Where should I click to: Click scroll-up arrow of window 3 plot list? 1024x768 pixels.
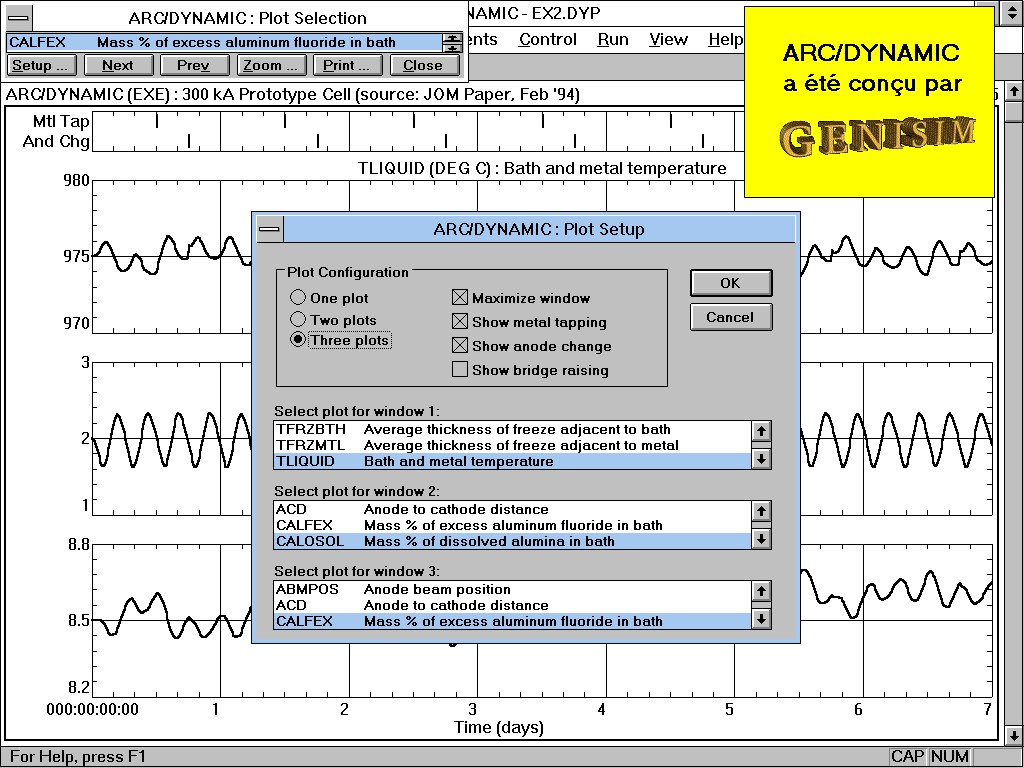coord(761,591)
